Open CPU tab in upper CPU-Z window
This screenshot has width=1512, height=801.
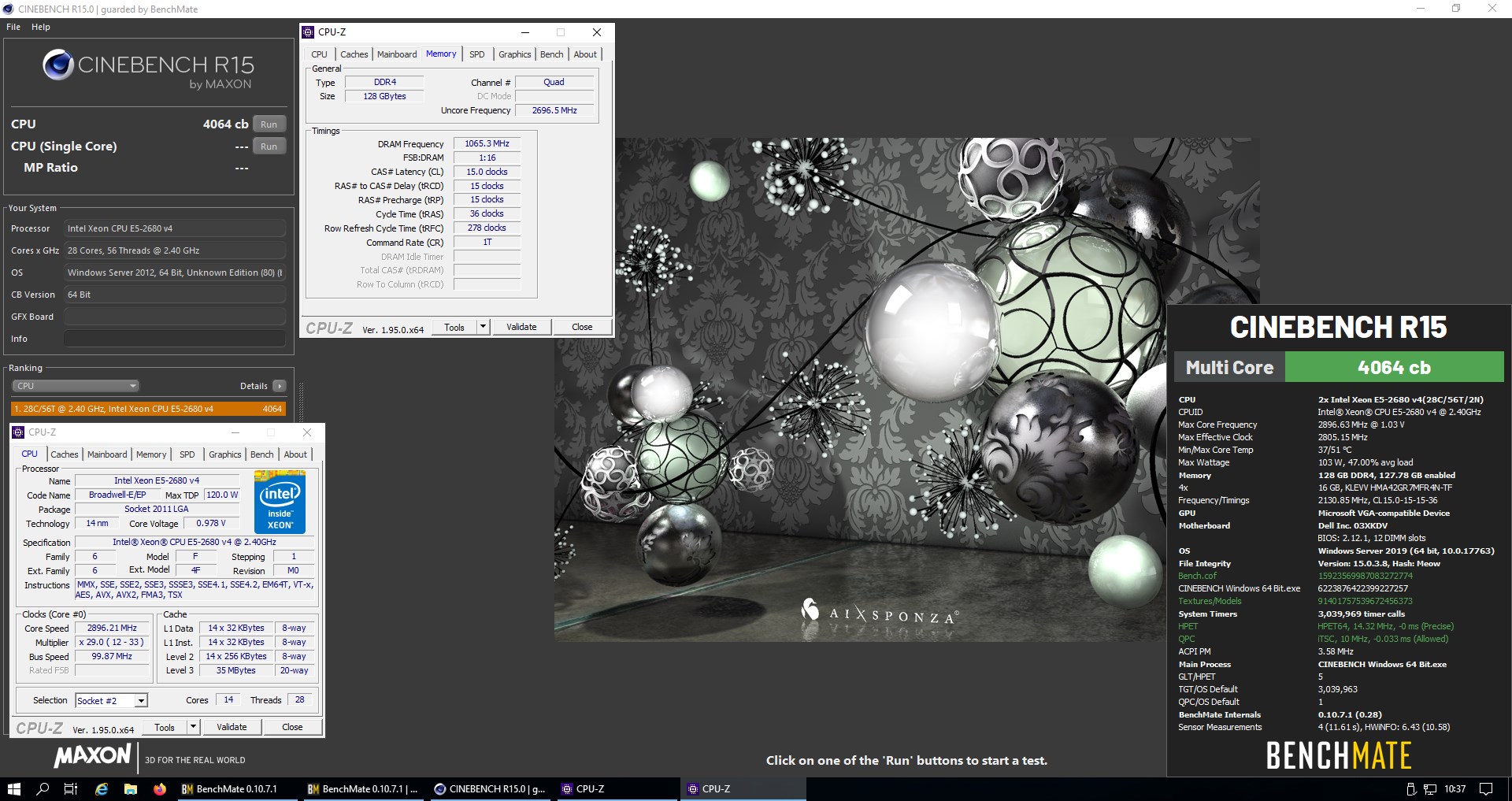tap(319, 54)
